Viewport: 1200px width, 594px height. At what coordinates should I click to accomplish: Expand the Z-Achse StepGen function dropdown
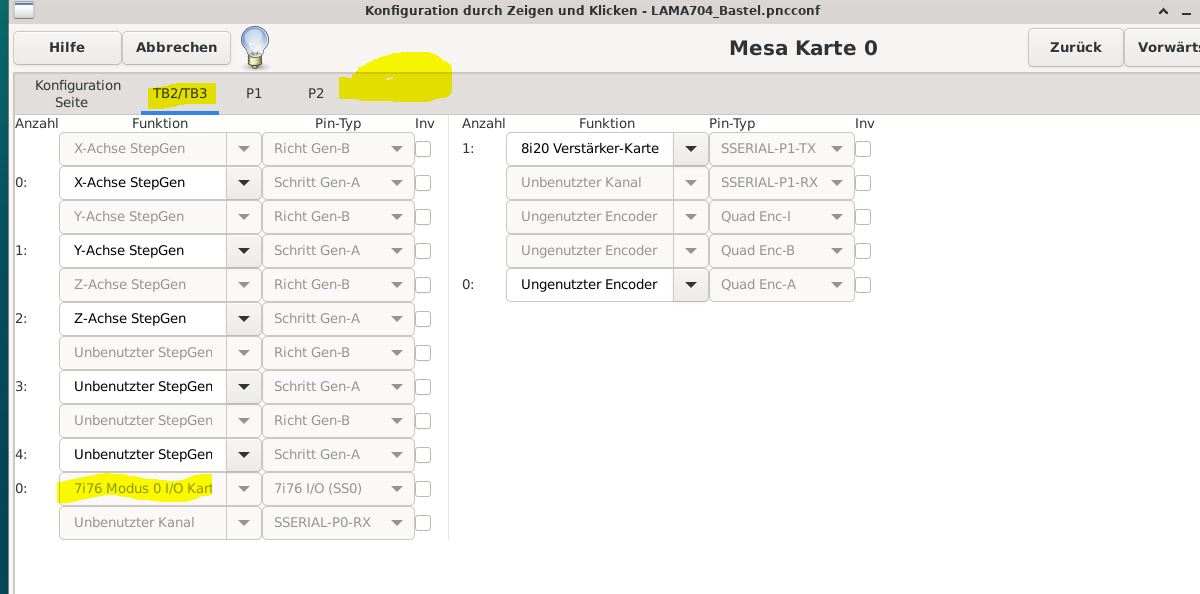click(243, 319)
